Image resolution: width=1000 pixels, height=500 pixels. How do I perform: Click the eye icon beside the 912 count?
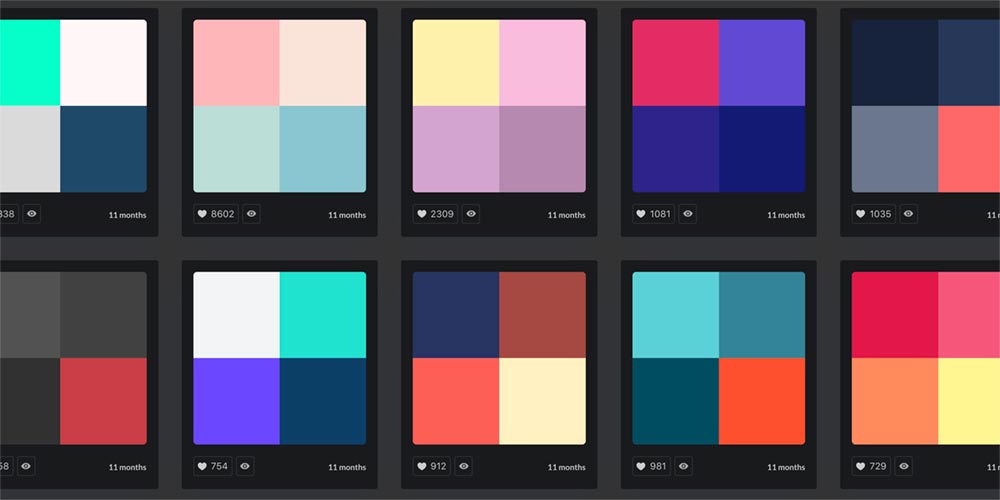[x=464, y=466]
